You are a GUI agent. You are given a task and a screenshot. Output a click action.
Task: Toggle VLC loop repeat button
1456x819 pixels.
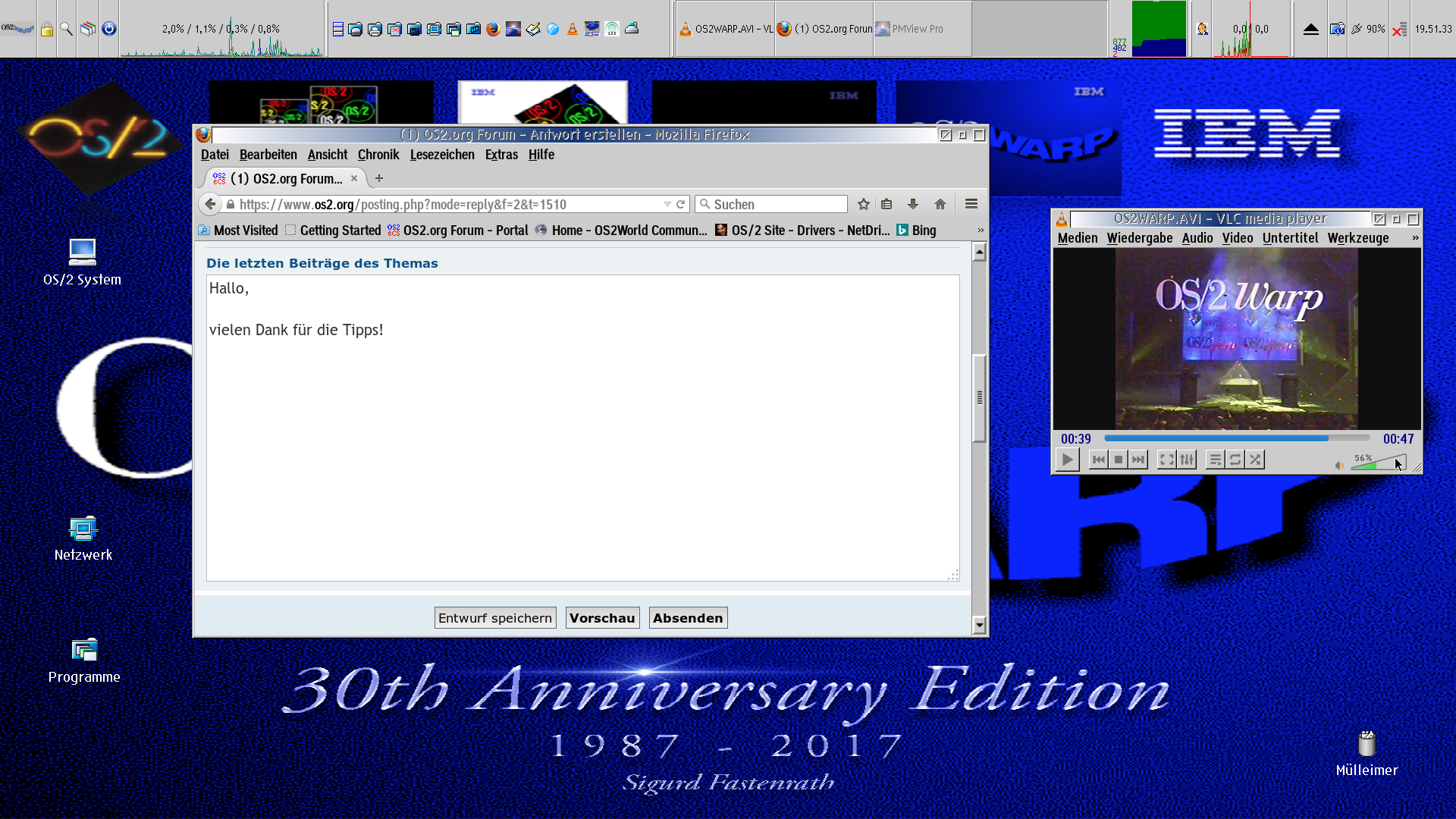1235,460
